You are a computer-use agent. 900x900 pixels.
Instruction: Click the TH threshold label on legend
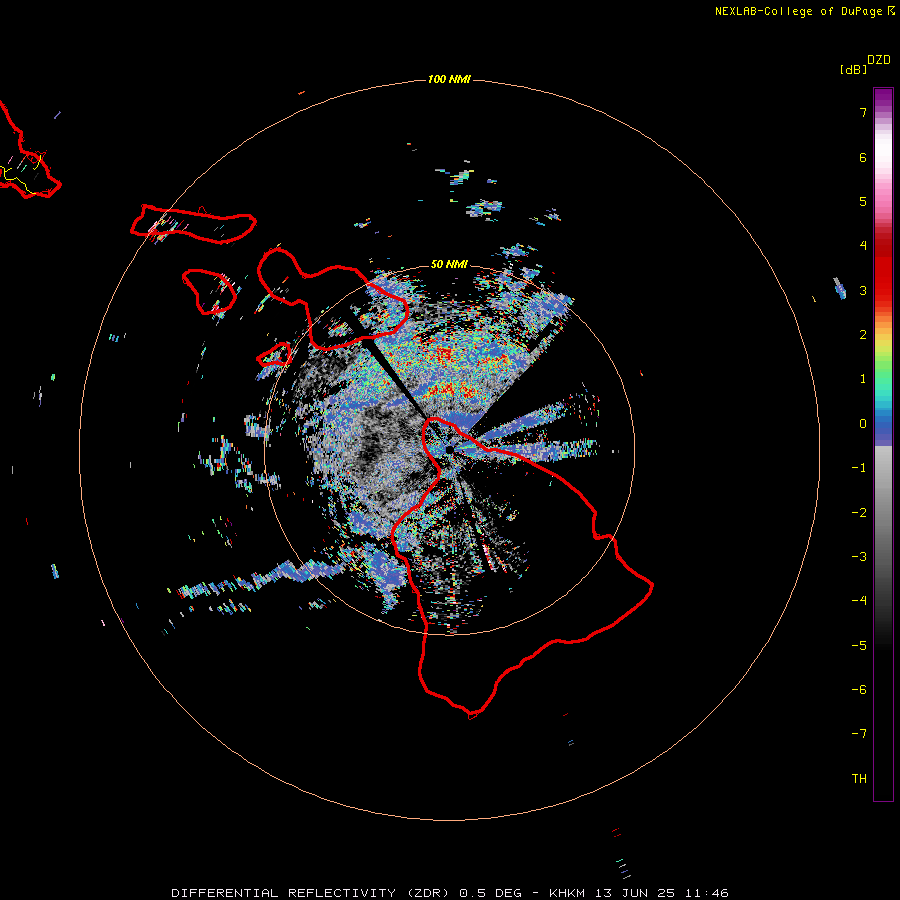tap(859, 779)
